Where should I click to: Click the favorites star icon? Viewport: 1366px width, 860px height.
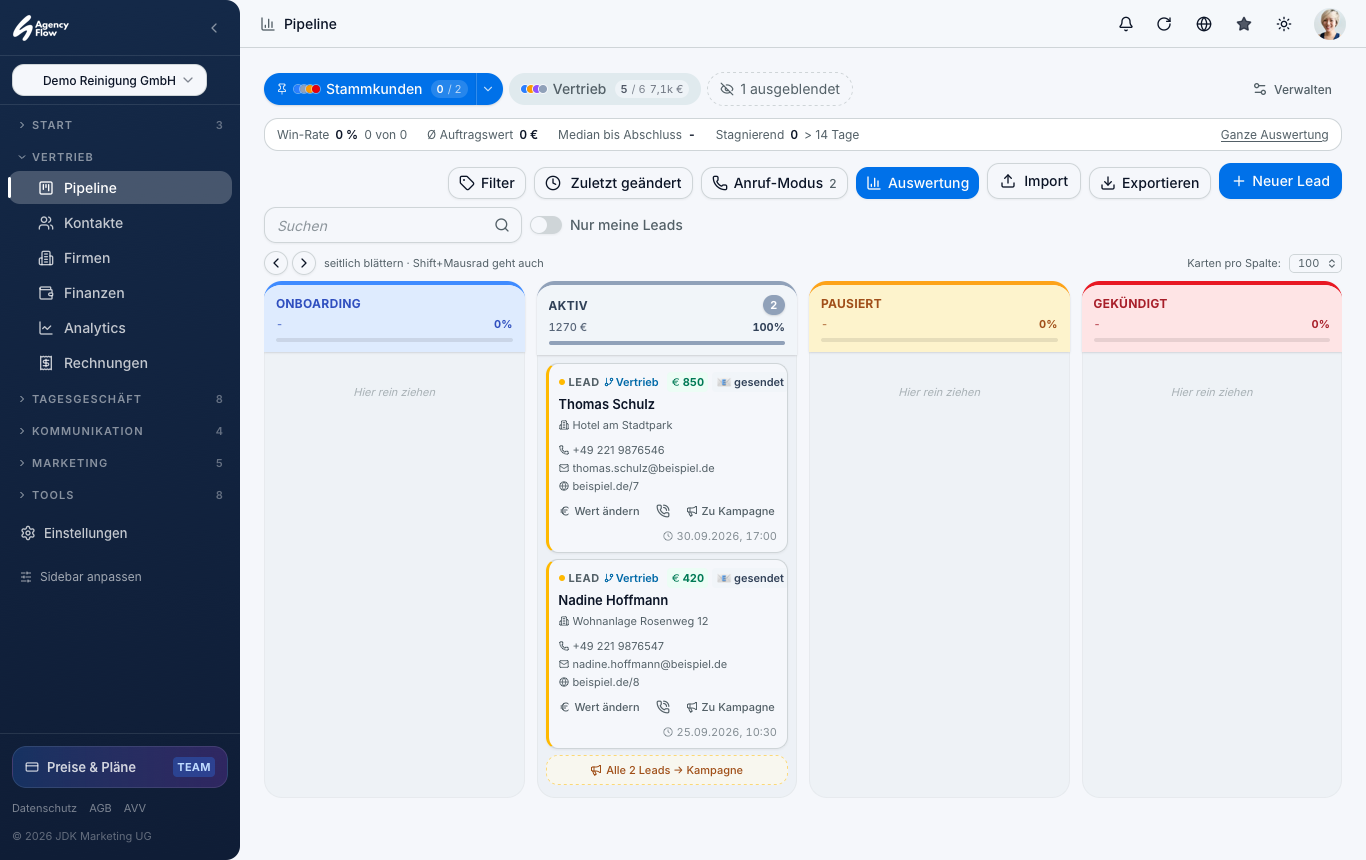point(1244,24)
